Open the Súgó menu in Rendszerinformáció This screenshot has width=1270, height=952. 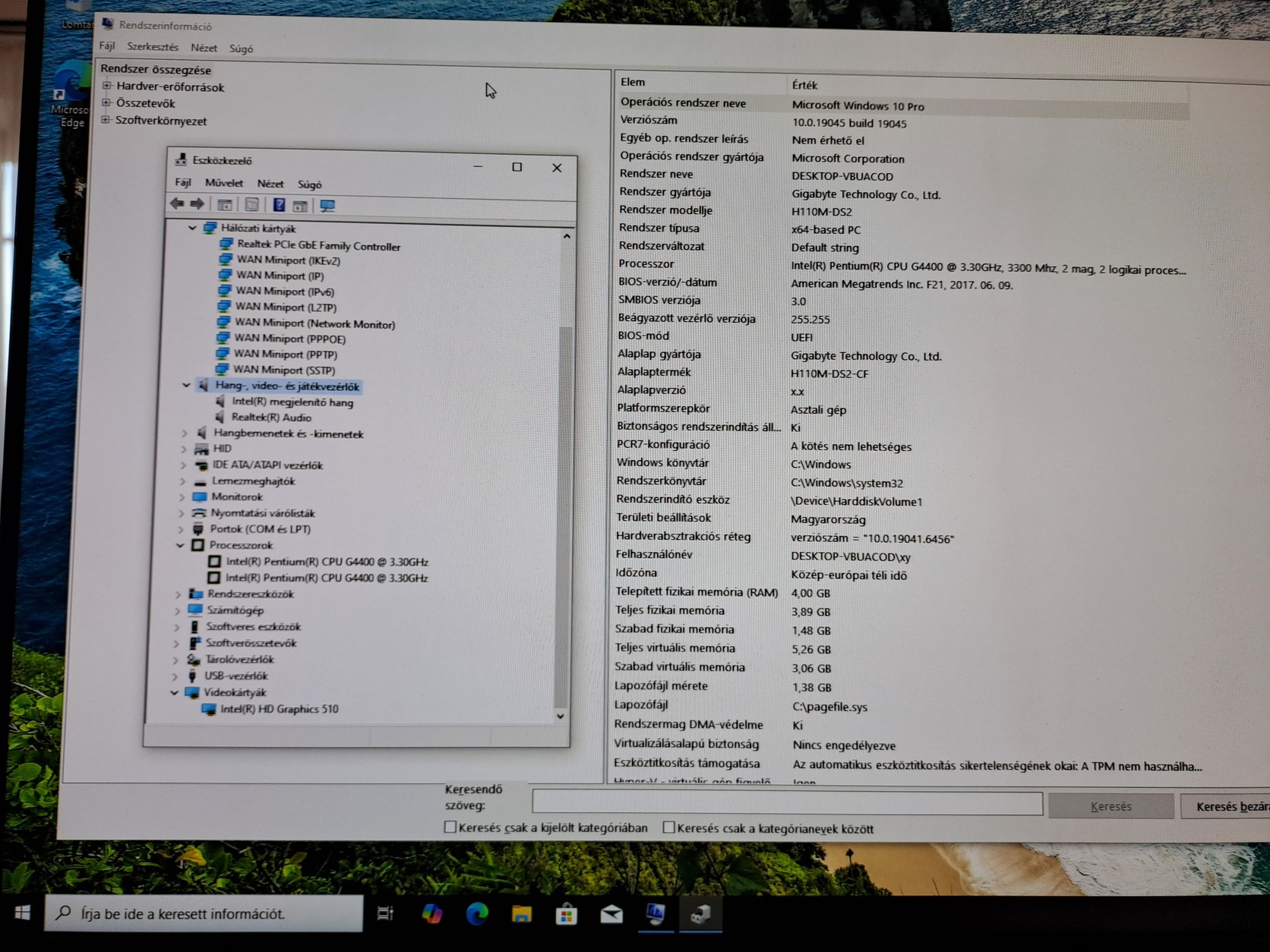241,49
